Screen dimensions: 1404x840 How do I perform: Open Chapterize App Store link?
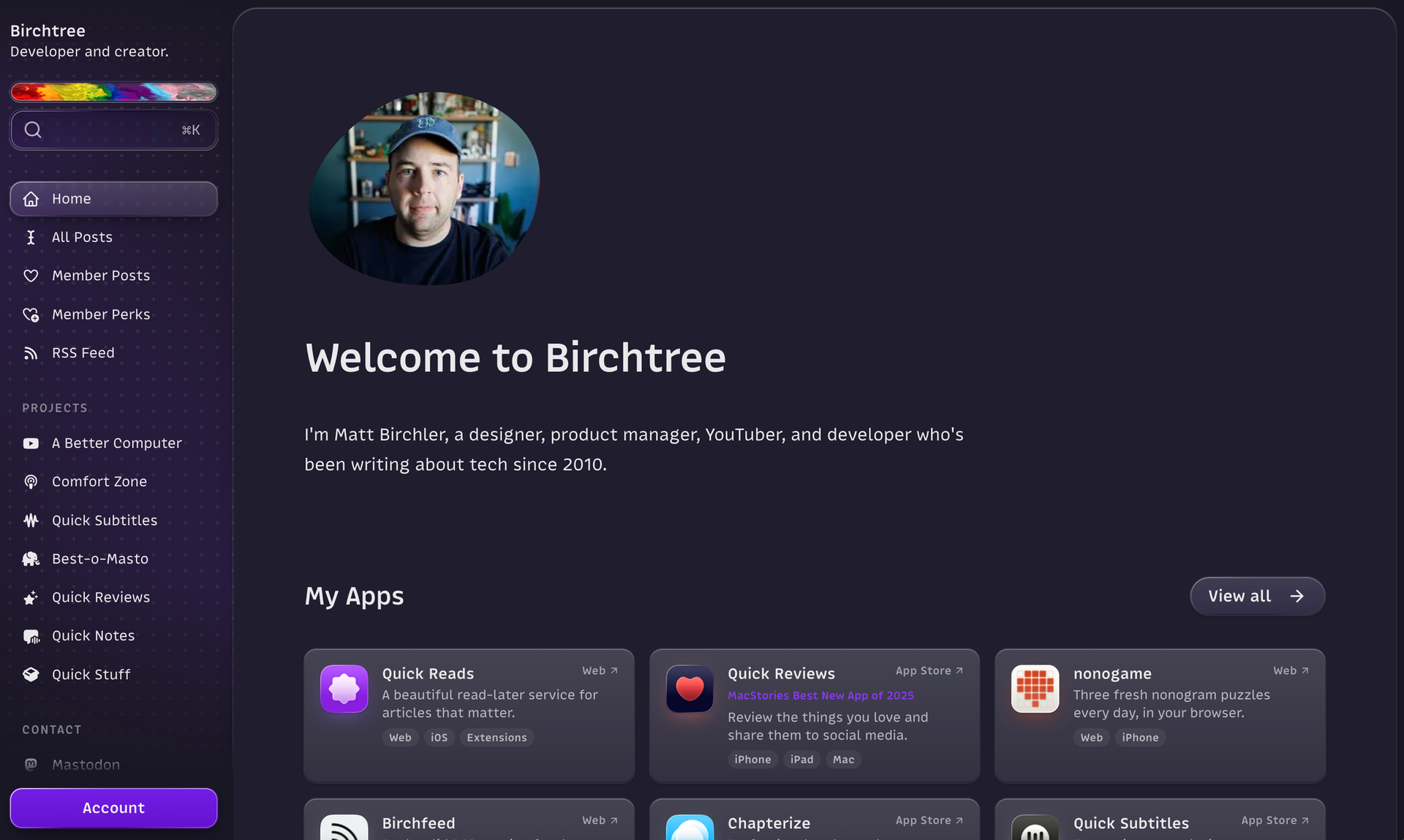[x=929, y=820]
